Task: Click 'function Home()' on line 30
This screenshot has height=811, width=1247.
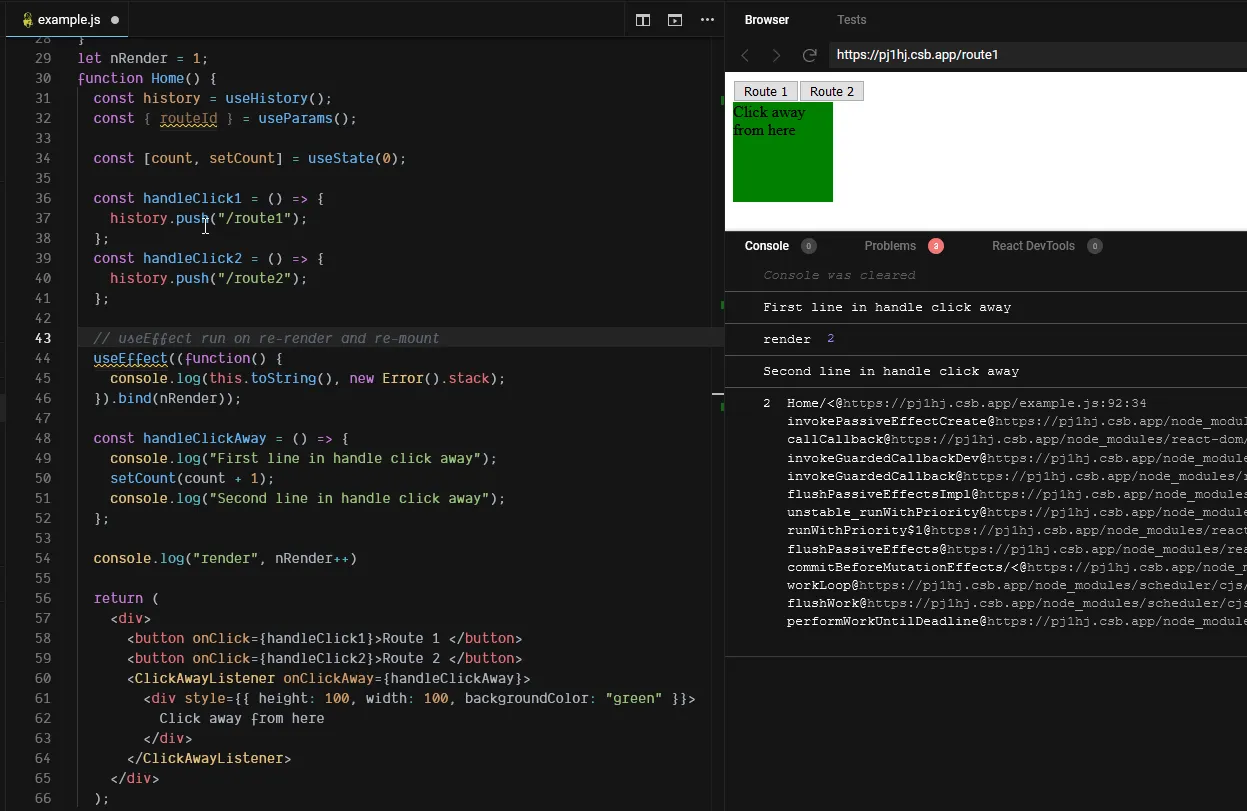Action: tap(139, 78)
